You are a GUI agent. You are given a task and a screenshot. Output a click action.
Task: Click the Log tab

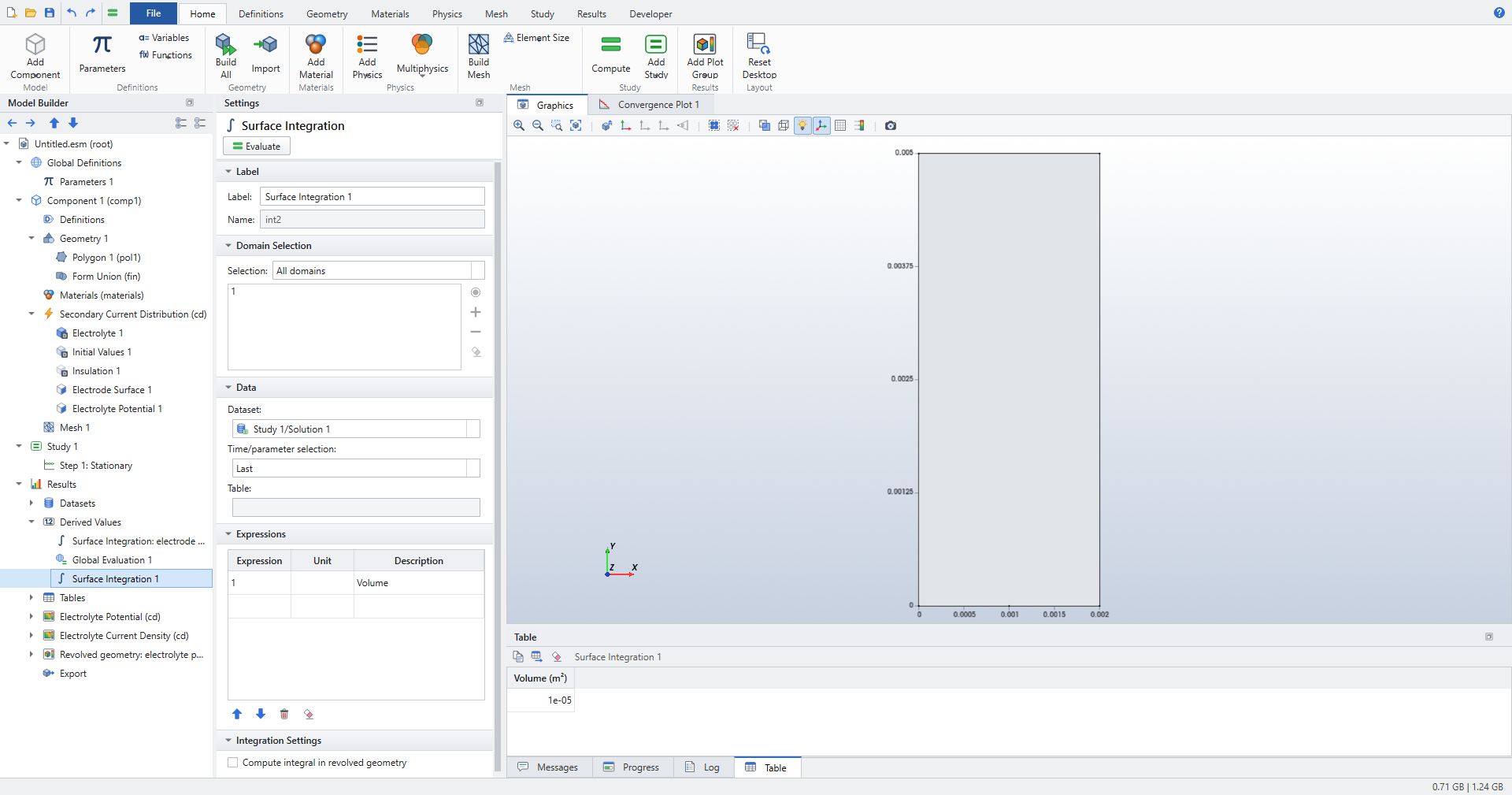tap(702, 767)
